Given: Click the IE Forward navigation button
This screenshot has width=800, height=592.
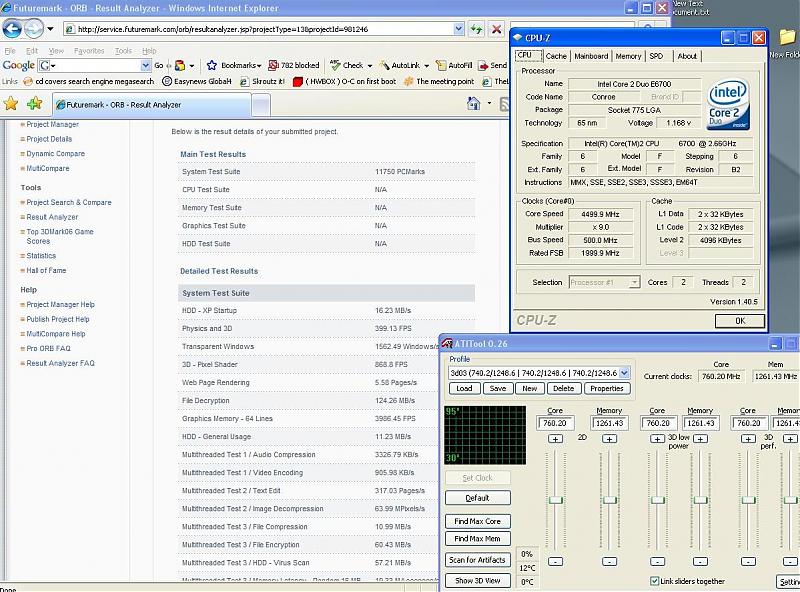Looking at the screenshot, I should click(34, 29).
